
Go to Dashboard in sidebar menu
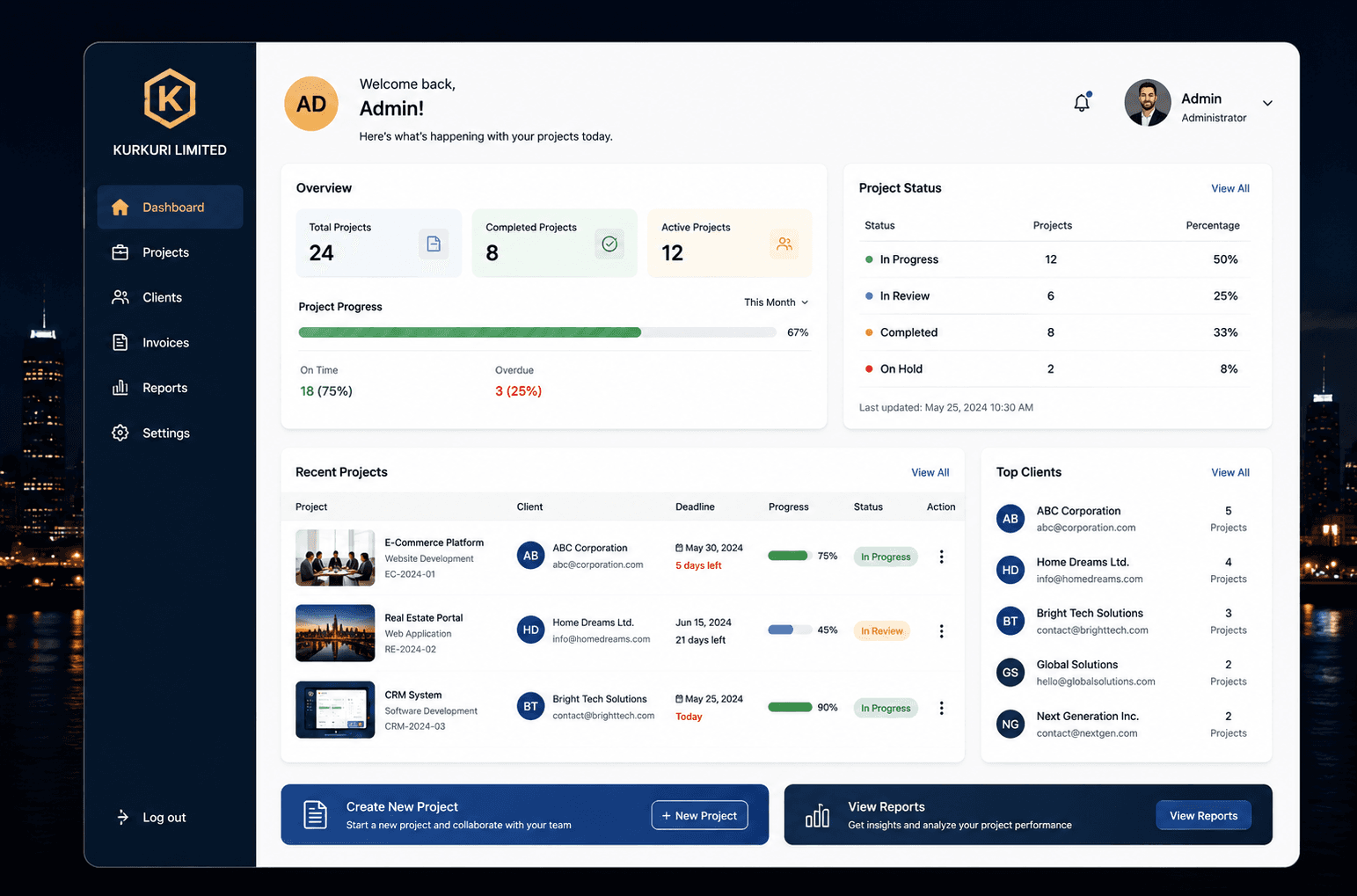[x=170, y=208]
